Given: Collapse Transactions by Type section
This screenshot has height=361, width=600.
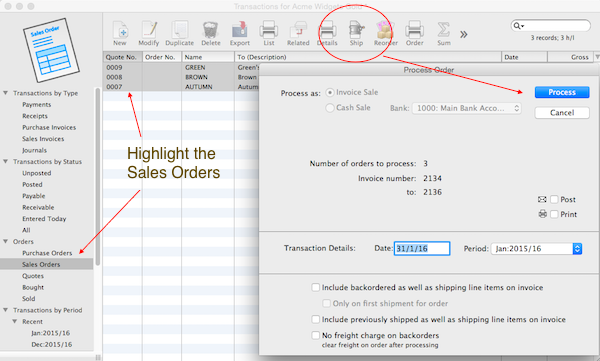Looking at the screenshot, I should coord(6,93).
